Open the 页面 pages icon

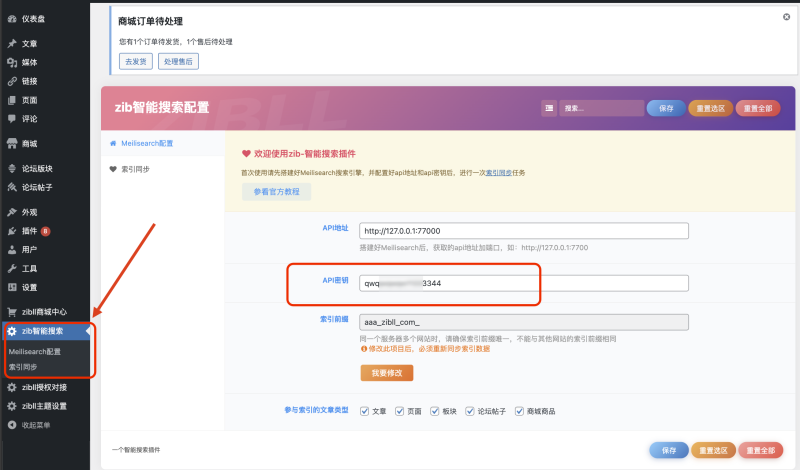coord(12,100)
